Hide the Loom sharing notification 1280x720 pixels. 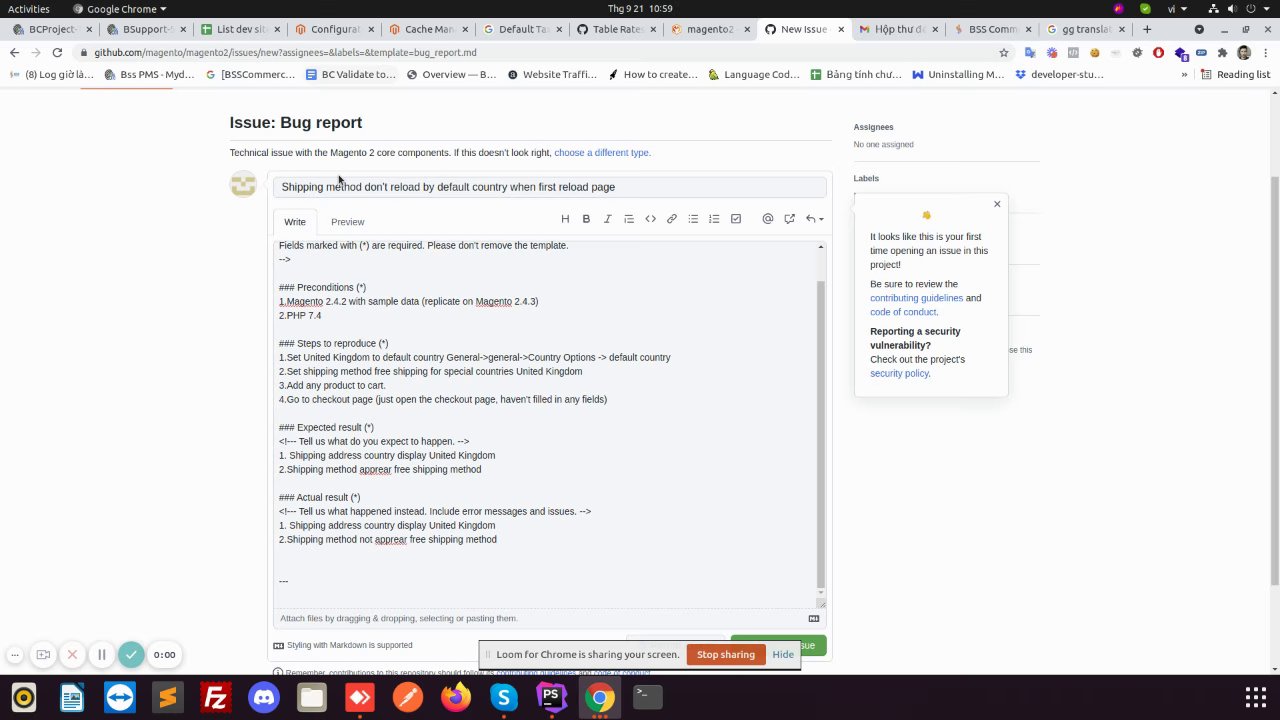pyautogui.click(x=783, y=654)
